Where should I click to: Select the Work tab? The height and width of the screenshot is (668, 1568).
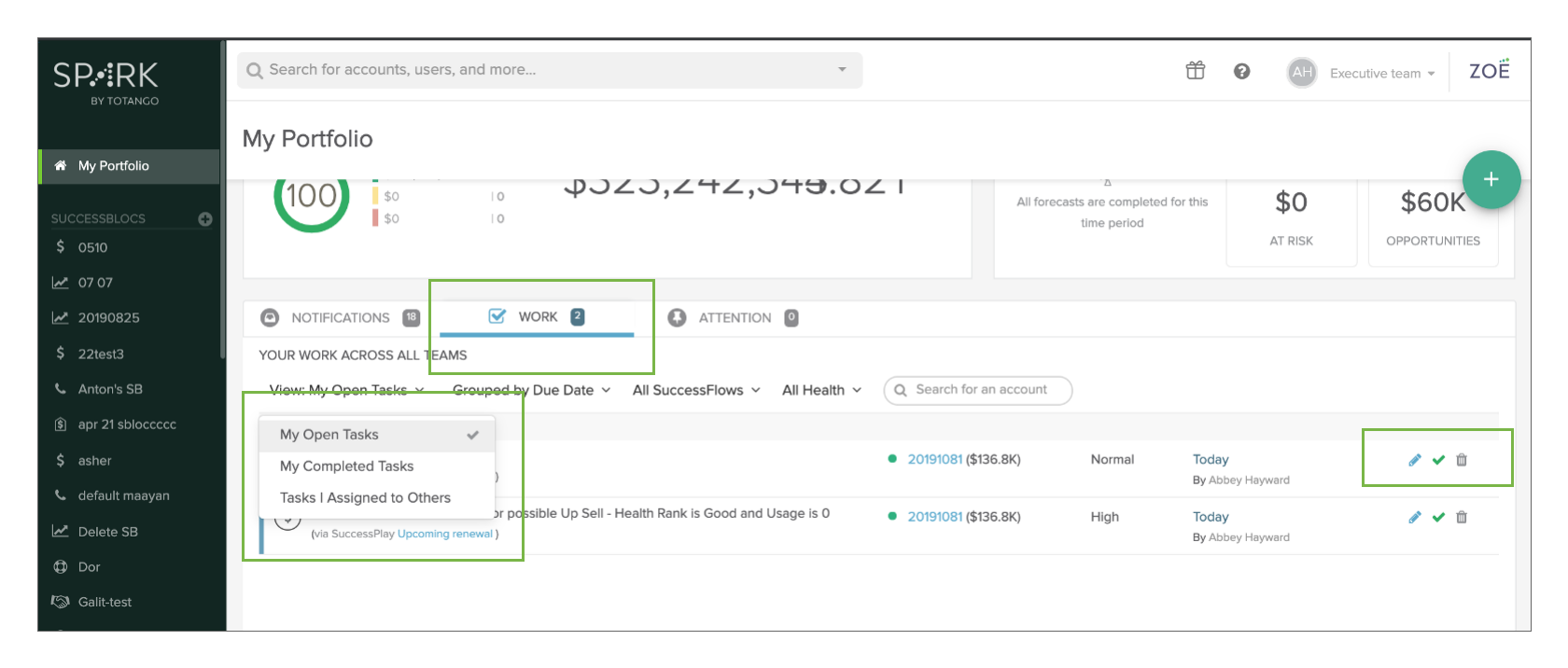pyautogui.click(x=537, y=317)
